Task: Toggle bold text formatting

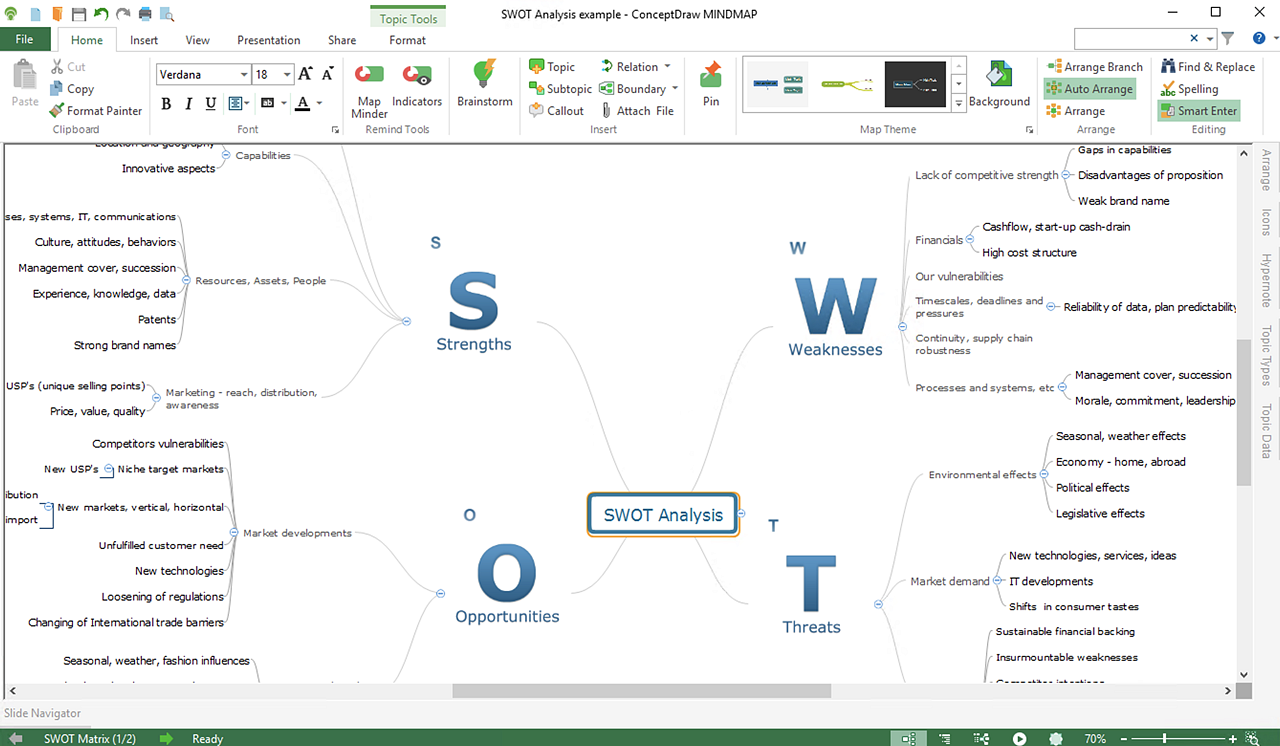Action: [x=166, y=103]
